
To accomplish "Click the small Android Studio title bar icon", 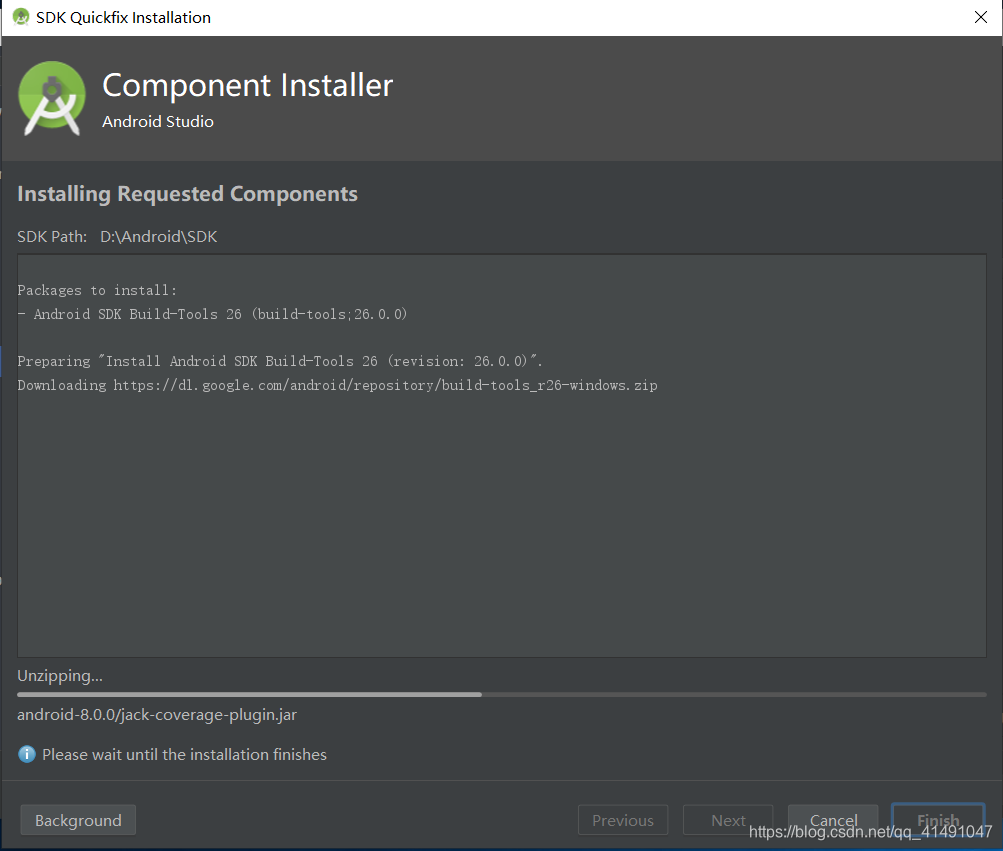I will pyautogui.click(x=20, y=17).
